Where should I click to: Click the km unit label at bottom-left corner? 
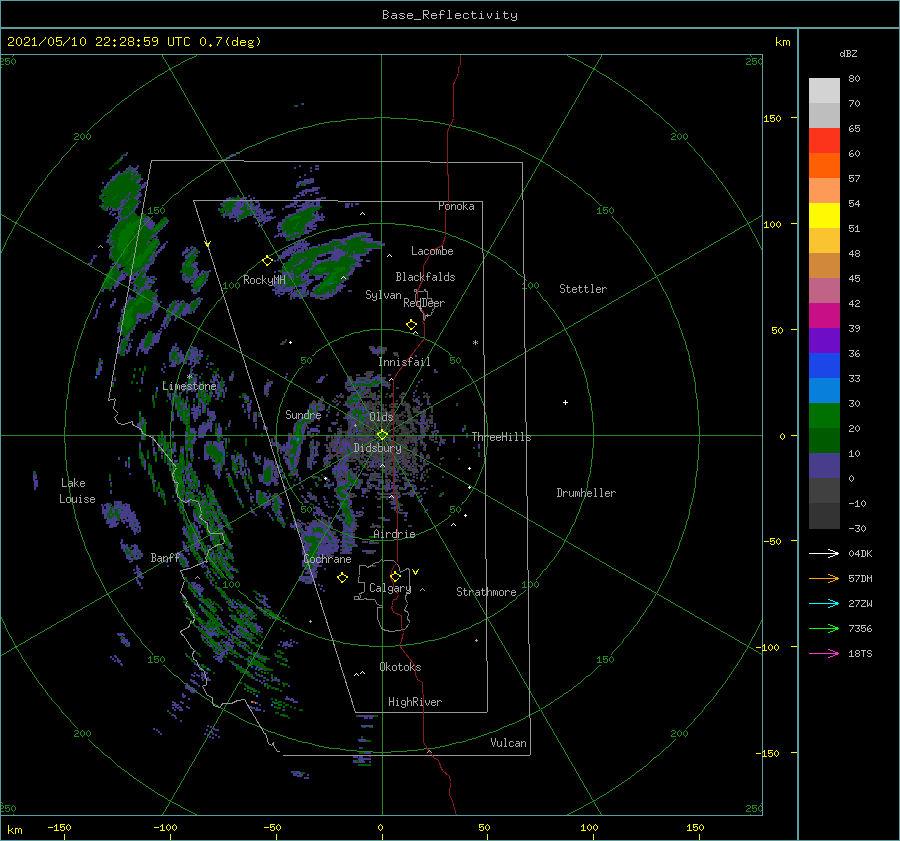tap(14, 830)
